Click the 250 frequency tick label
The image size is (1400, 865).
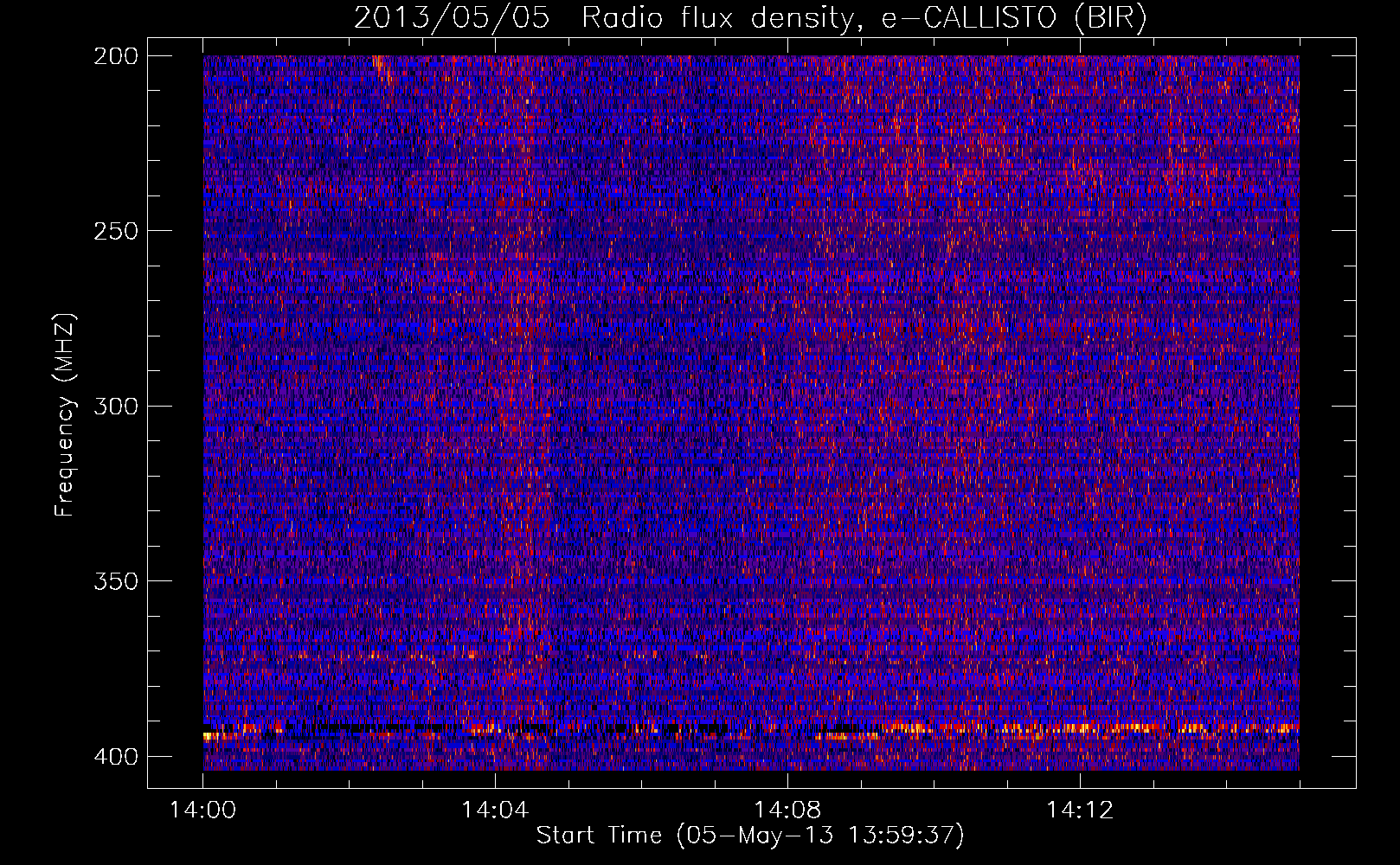point(115,231)
